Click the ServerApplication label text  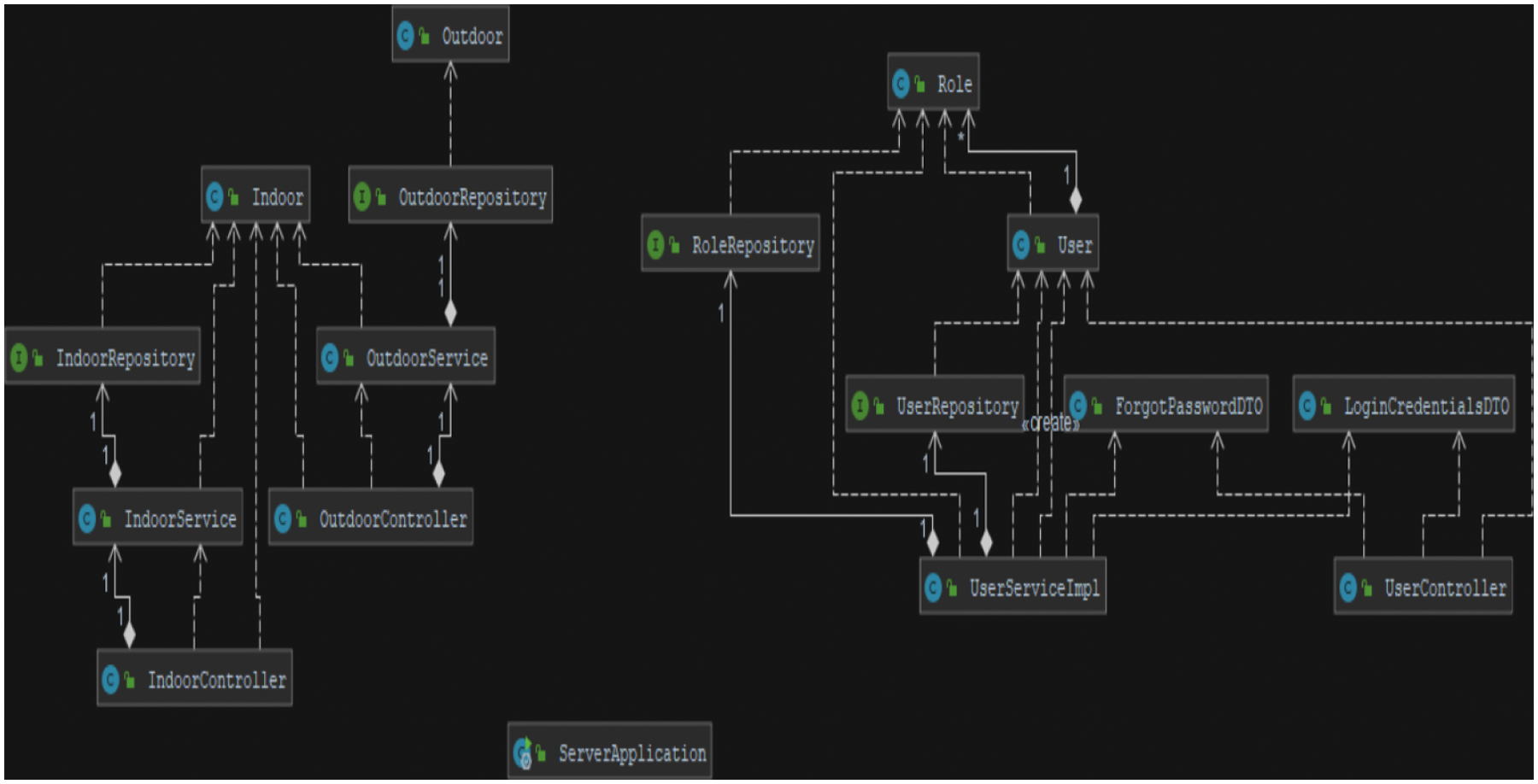[x=631, y=753]
